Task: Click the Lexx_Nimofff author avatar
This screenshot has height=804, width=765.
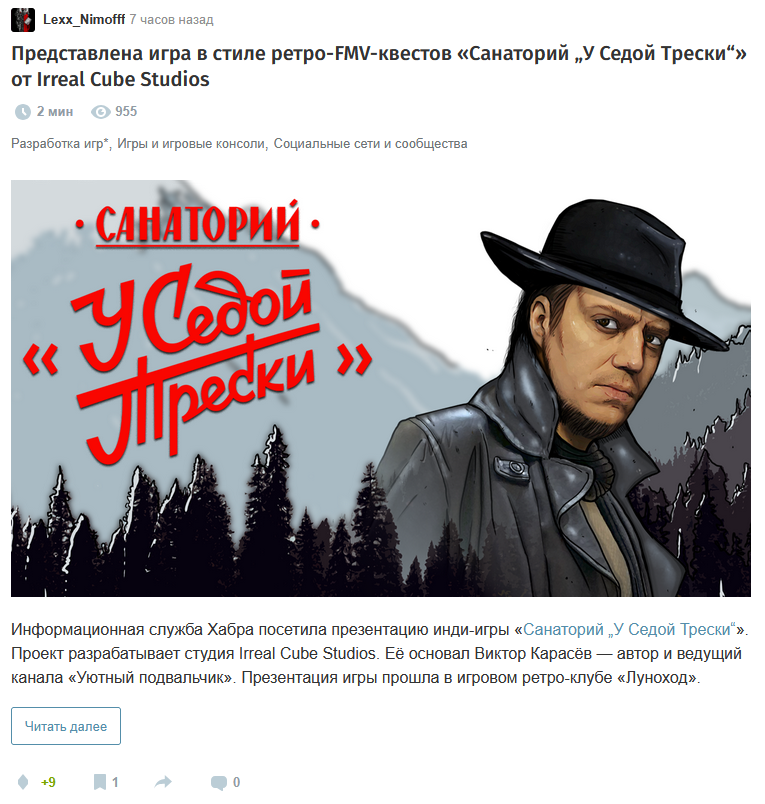Action: tap(23, 20)
